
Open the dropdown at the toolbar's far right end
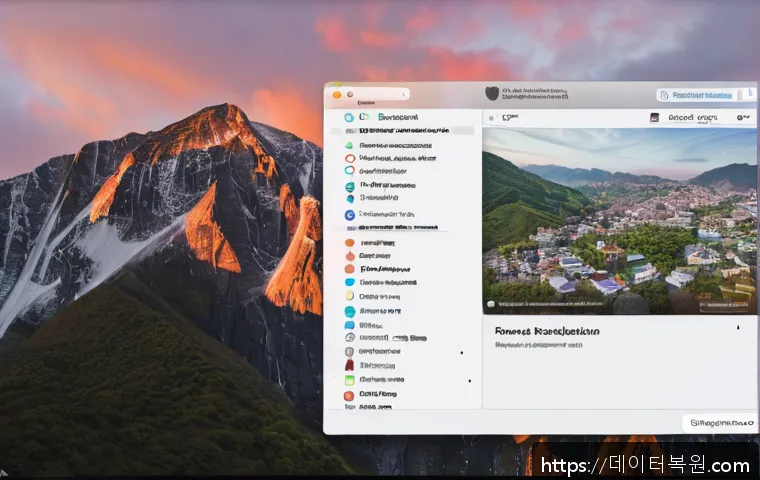pos(741,117)
